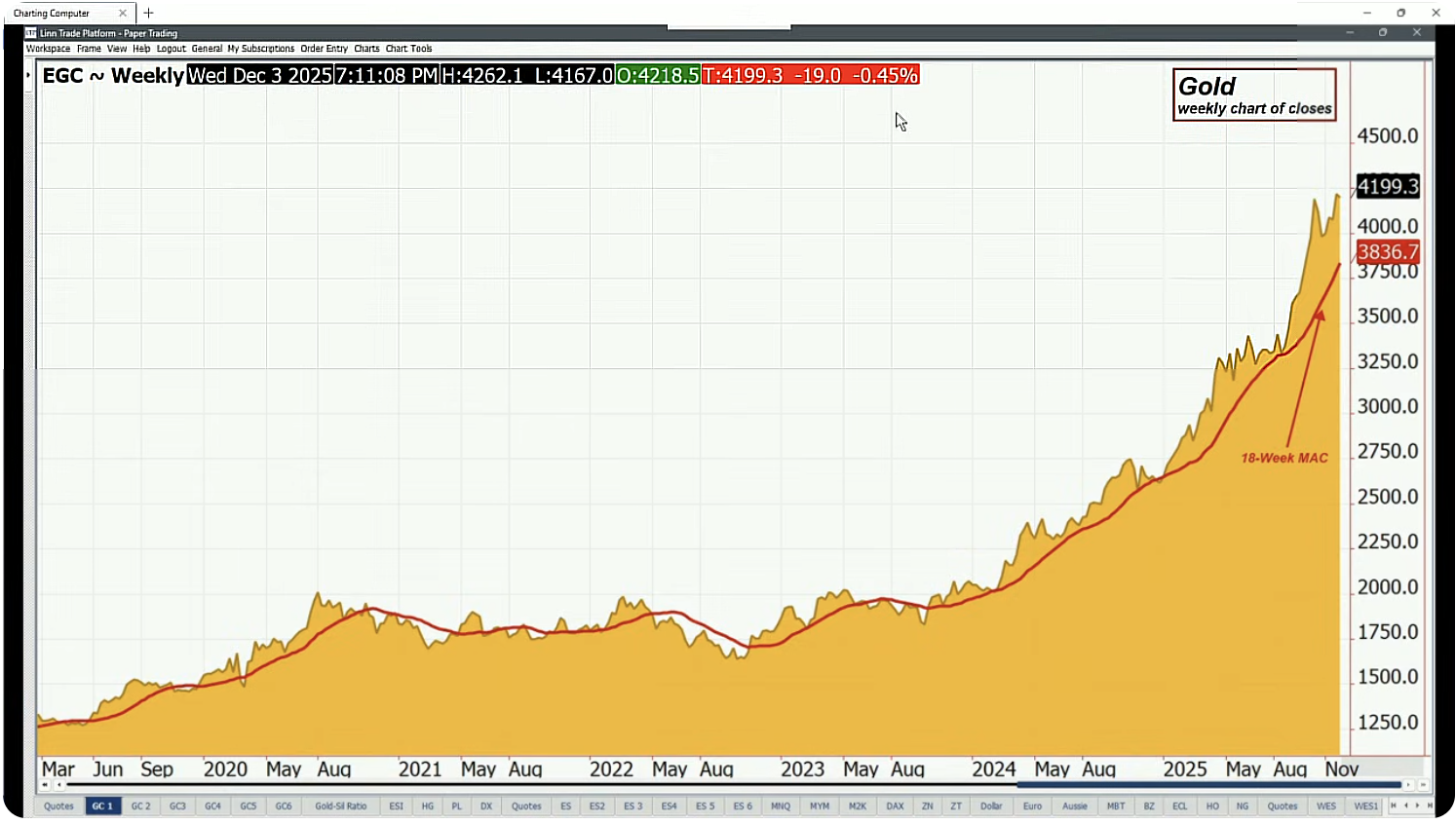Close the Charting Computer tab
This screenshot has width=1456, height=824.
tap(123, 13)
